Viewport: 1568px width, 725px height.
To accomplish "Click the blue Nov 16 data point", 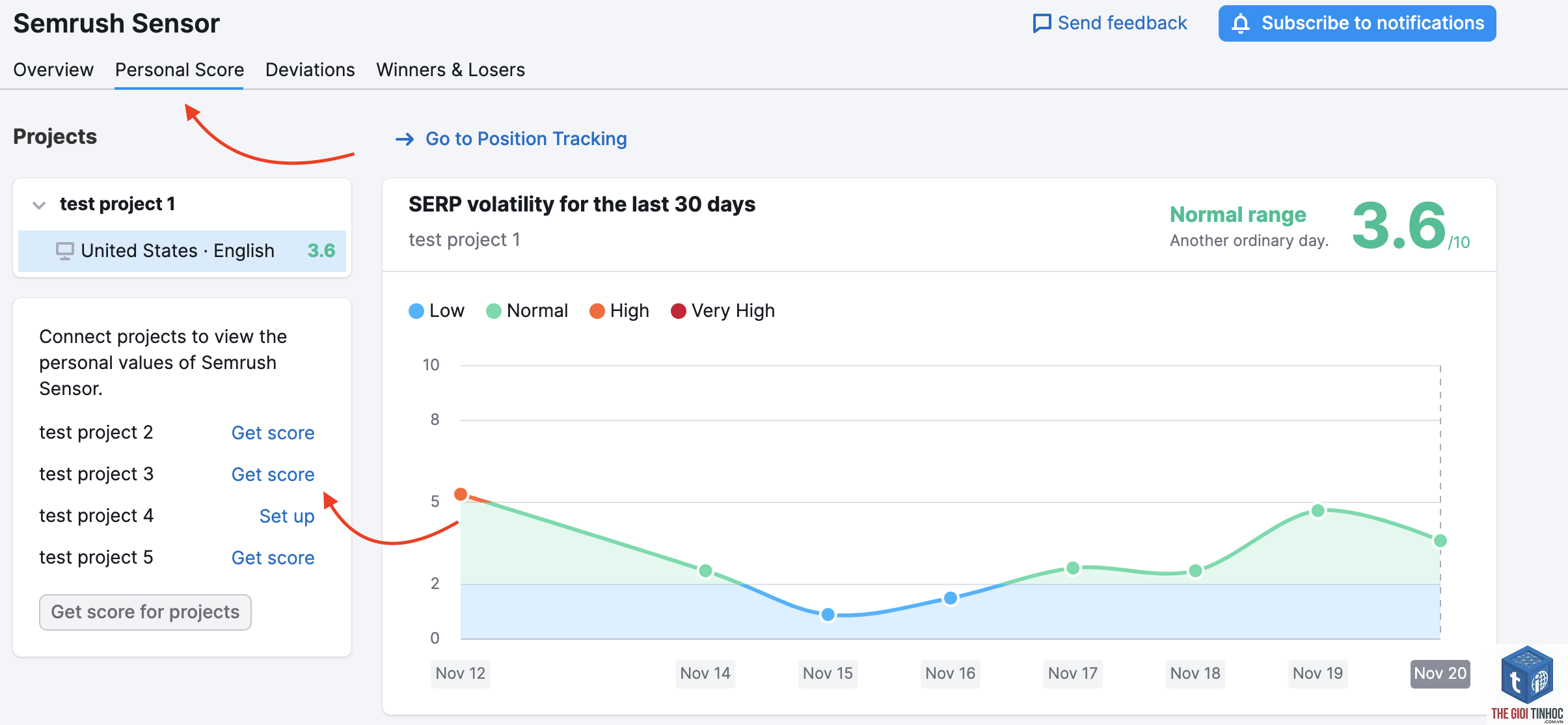I will pos(951,598).
